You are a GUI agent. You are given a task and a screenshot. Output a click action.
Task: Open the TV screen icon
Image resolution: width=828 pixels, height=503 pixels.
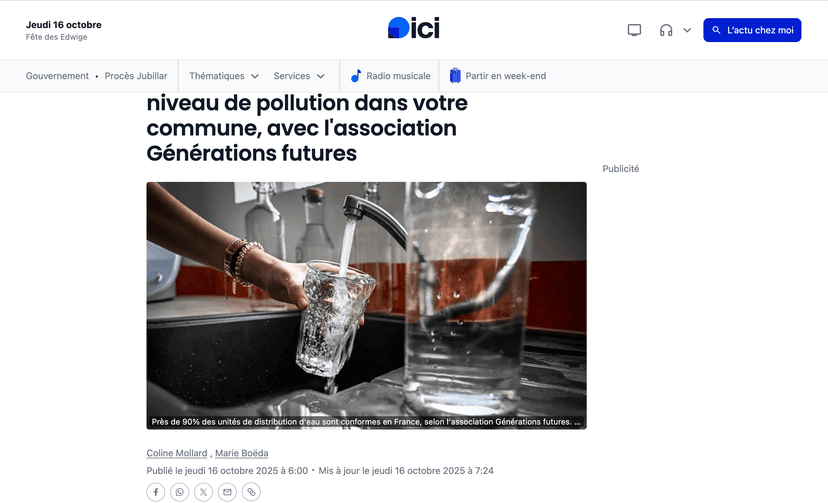coord(634,30)
